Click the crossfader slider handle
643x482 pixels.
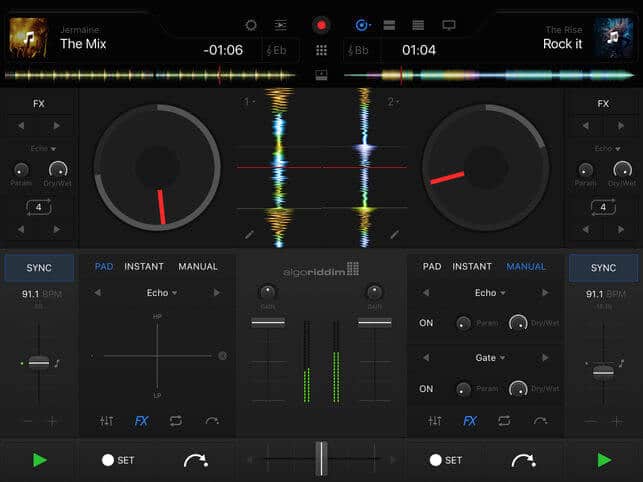coord(321,459)
